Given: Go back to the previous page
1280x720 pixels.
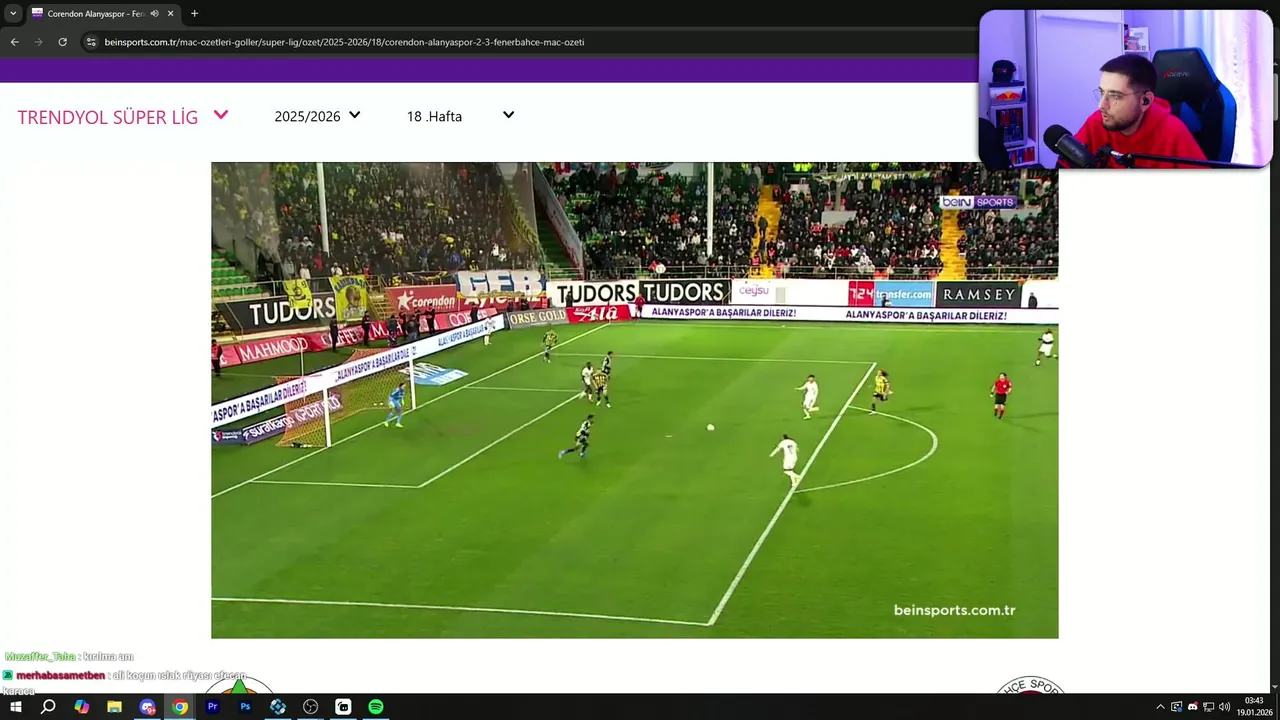Looking at the screenshot, I should click(14, 42).
